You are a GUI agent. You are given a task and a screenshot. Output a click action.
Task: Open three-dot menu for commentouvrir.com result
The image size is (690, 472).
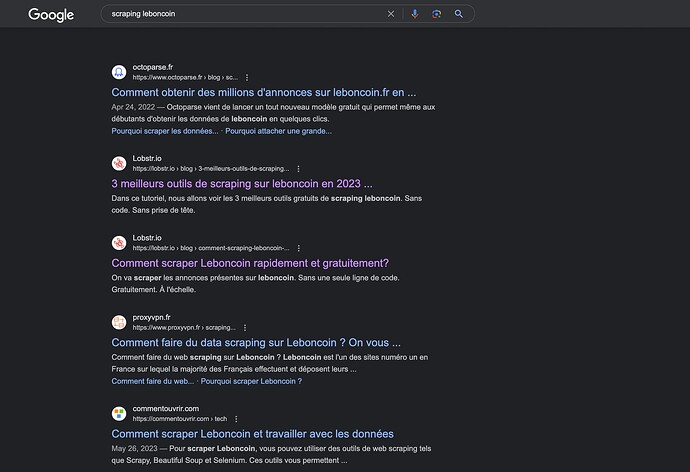coord(236,418)
